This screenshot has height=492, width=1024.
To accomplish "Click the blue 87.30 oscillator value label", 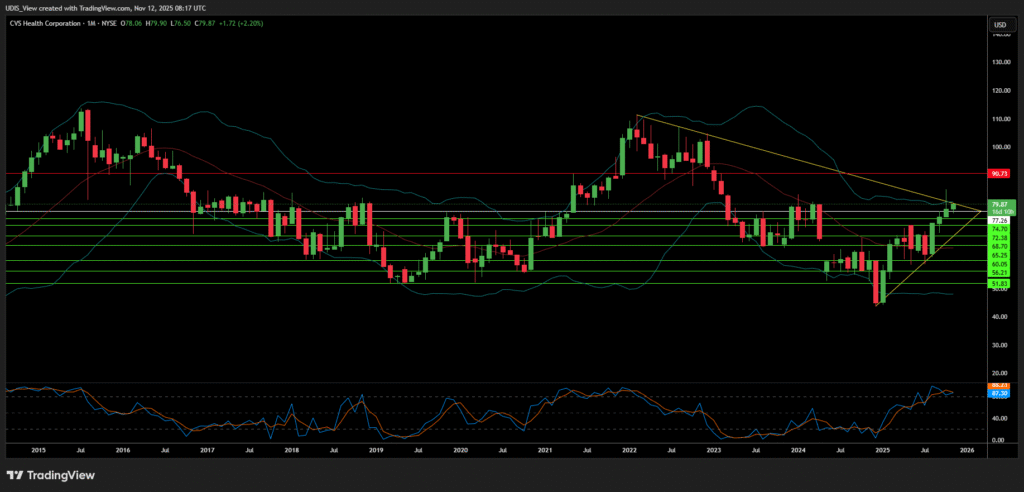I will 998,394.
